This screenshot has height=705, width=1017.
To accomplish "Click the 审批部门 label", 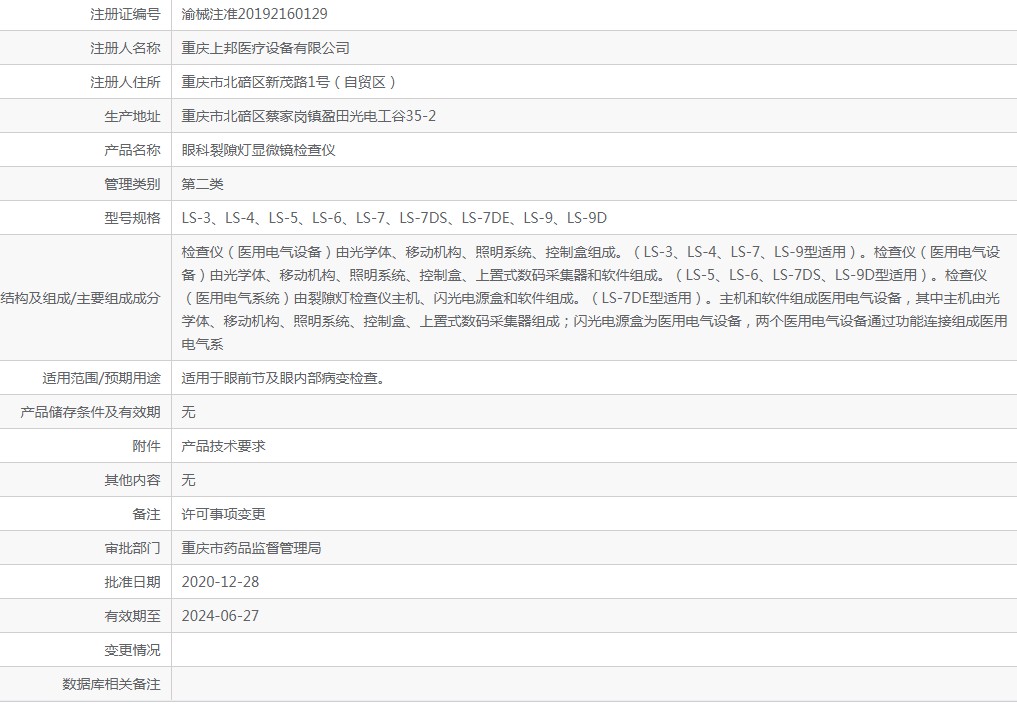I will click(132, 549).
